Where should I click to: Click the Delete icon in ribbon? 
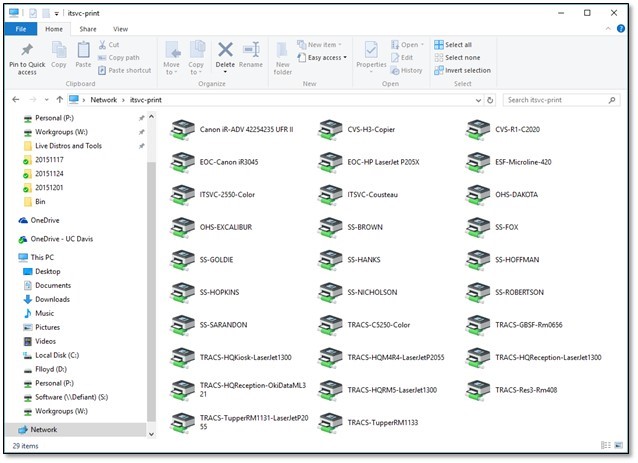225,52
